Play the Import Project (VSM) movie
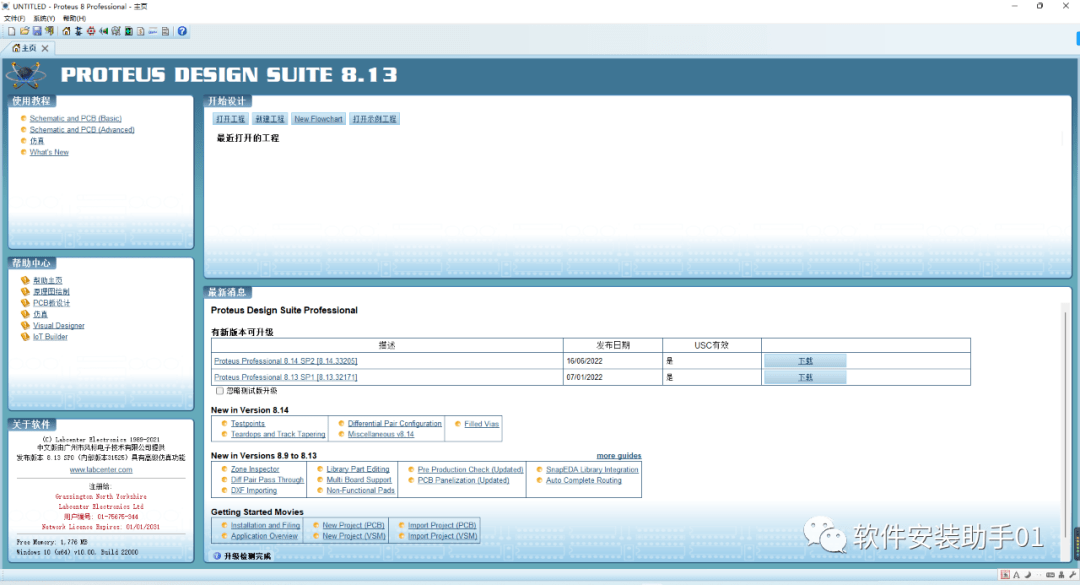The height and width of the screenshot is (585, 1080). pyautogui.click(x=442, y=536)
